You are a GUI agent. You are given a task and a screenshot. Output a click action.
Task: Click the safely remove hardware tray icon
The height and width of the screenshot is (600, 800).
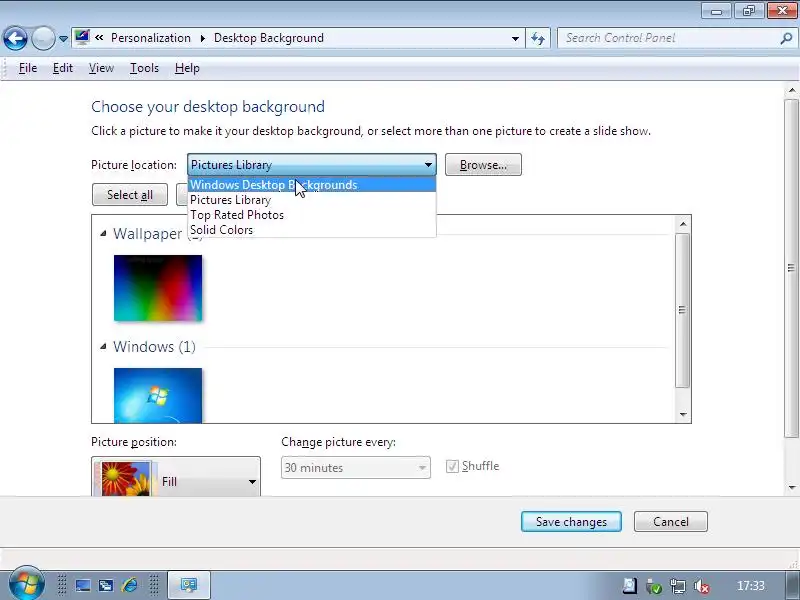(654, 587)
